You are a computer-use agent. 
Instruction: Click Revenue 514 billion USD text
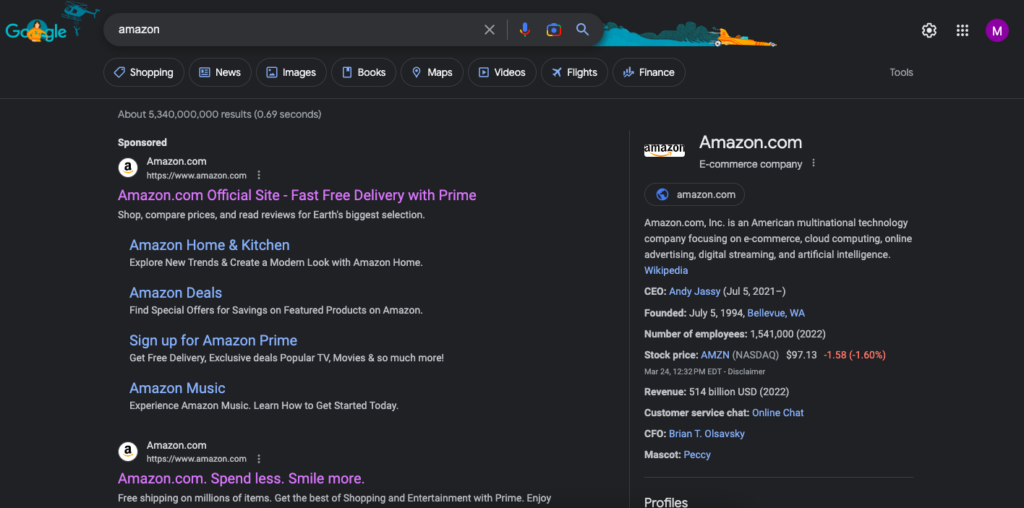click(x=716, y=392)
